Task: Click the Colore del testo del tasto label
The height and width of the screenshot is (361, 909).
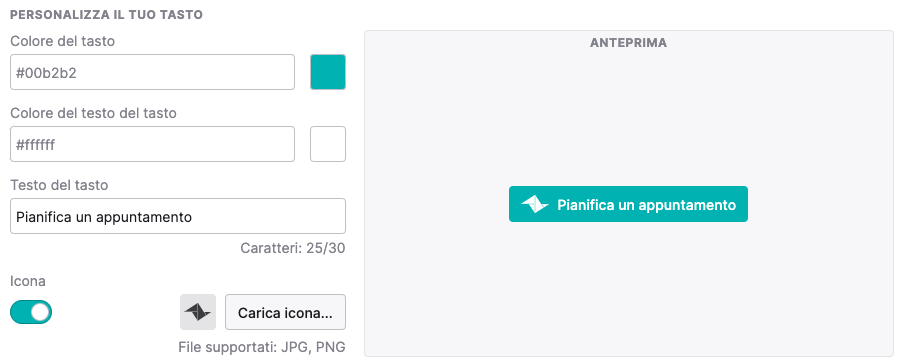Action: pyautogui.click(x=93, y=113)
